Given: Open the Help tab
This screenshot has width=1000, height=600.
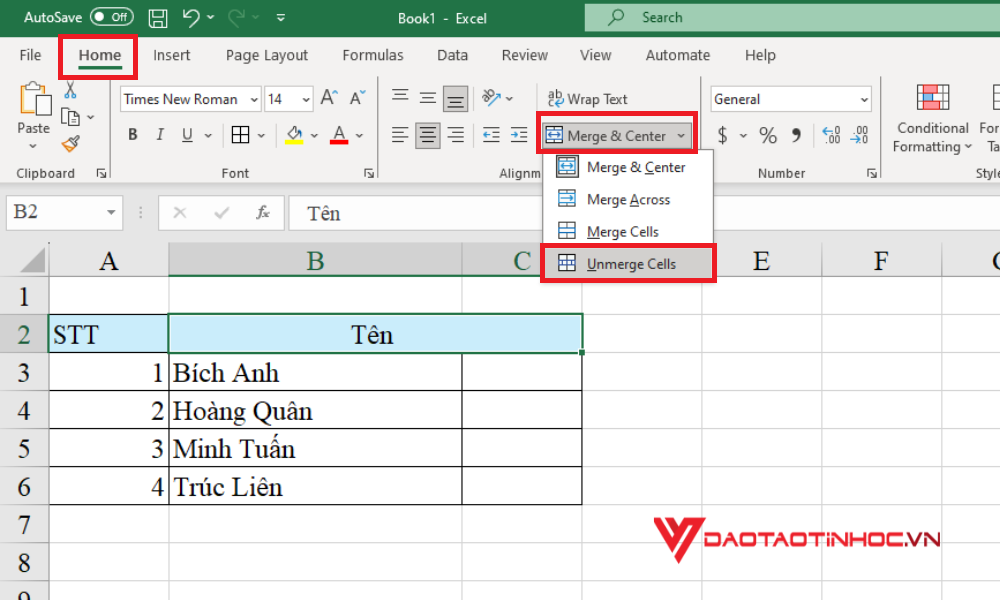Looking at the screenshot, I should pyautogui.click(x=760, y=55).
